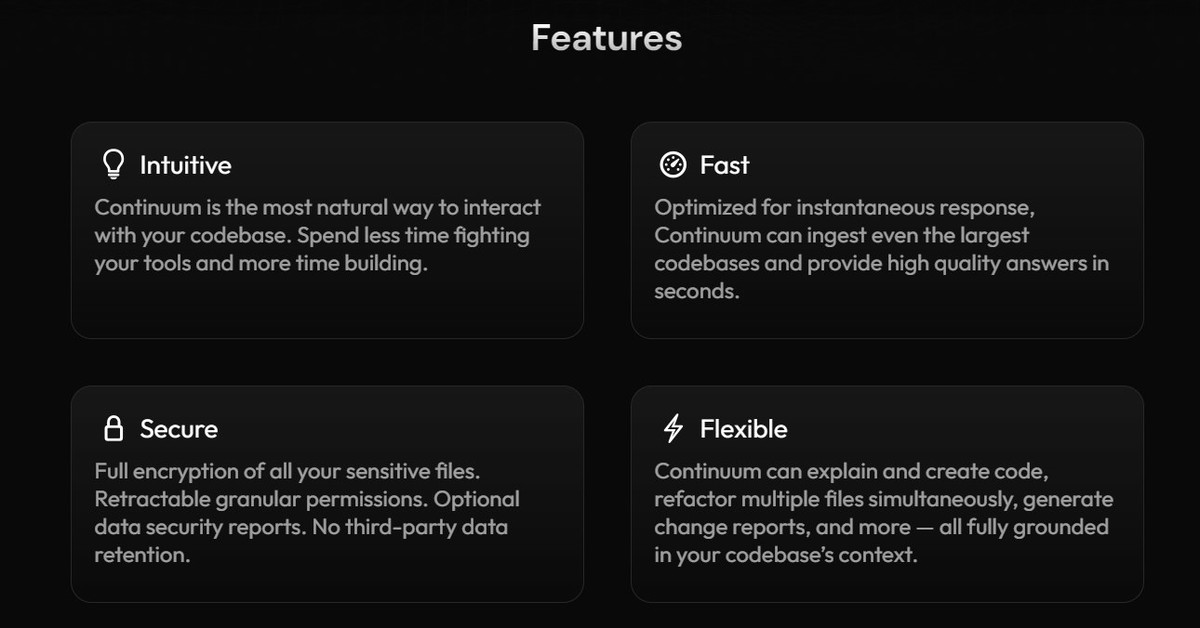This screenshot has height=628, width=1200.
Task: Click the 'Optimized for instantaneous response' text
Action: click(843, 208)
